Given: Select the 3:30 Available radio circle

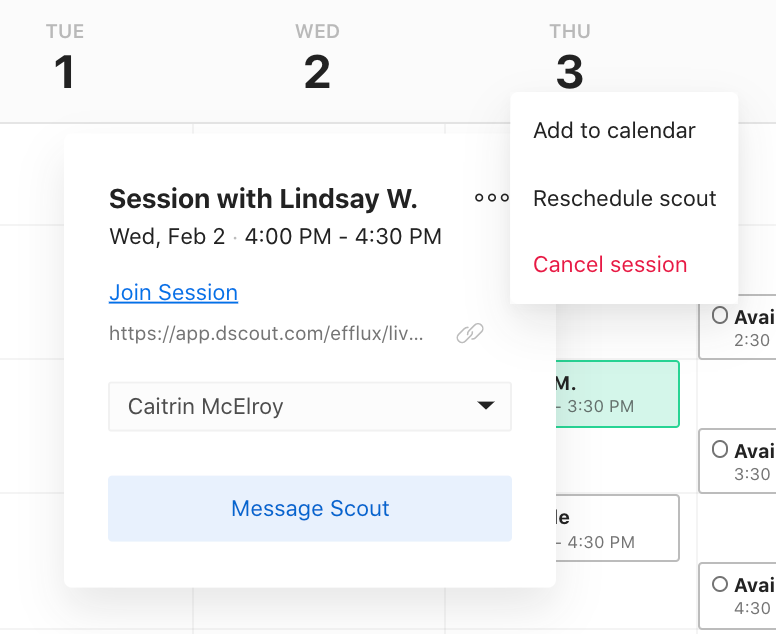Looking at the screenshot, I should [720, 449].
